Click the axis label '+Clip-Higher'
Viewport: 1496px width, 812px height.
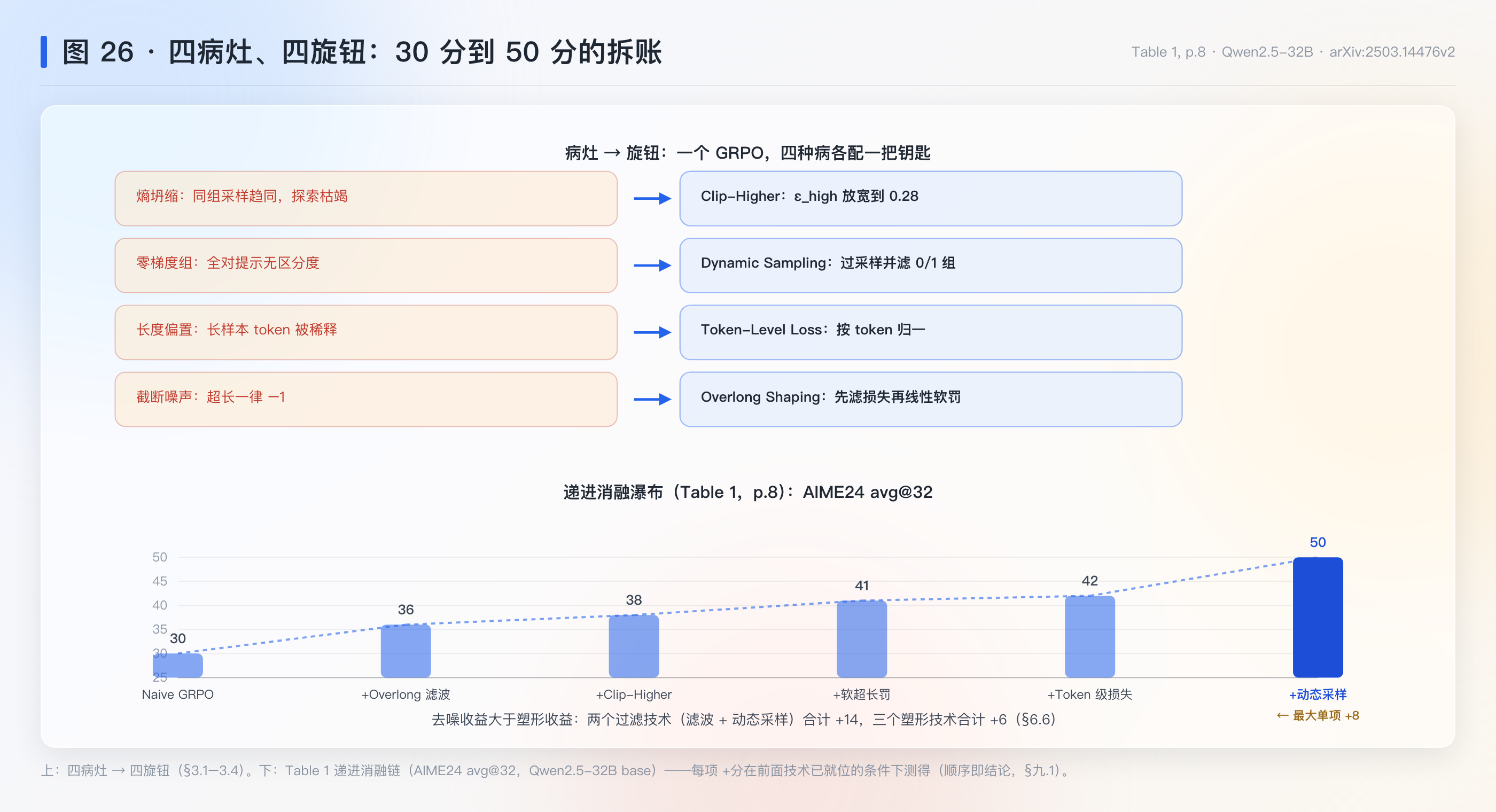[634, 694]
